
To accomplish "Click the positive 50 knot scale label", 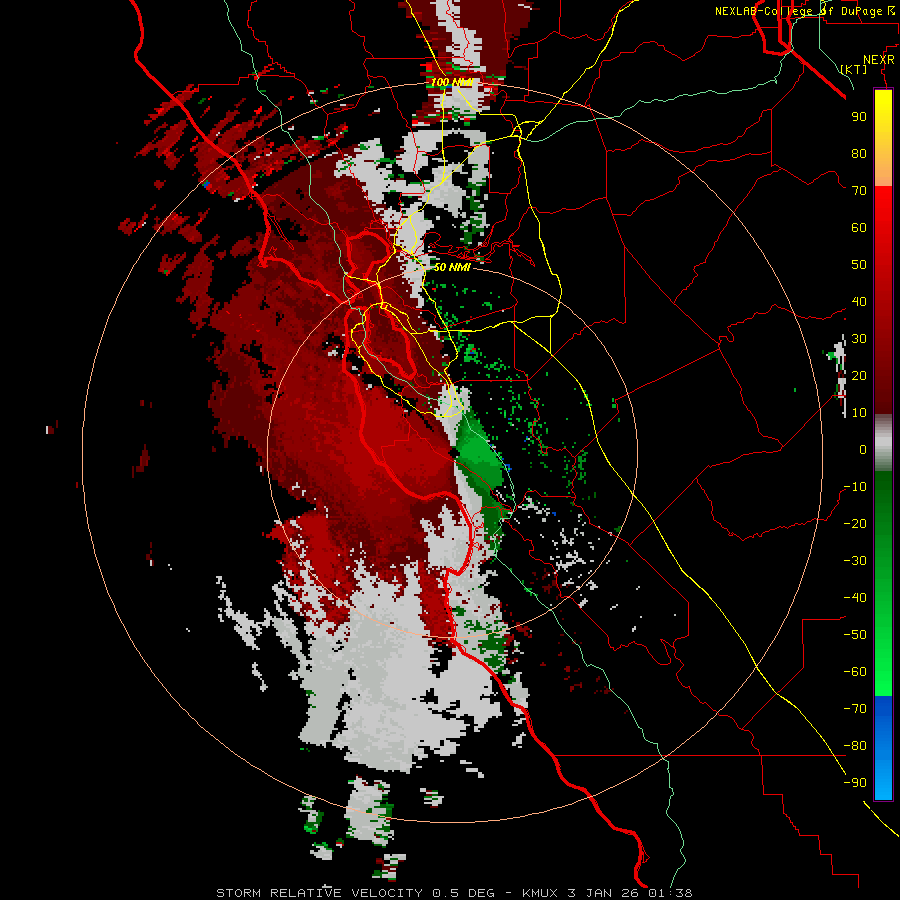I will pyautogui.click(x=859, y=265).
